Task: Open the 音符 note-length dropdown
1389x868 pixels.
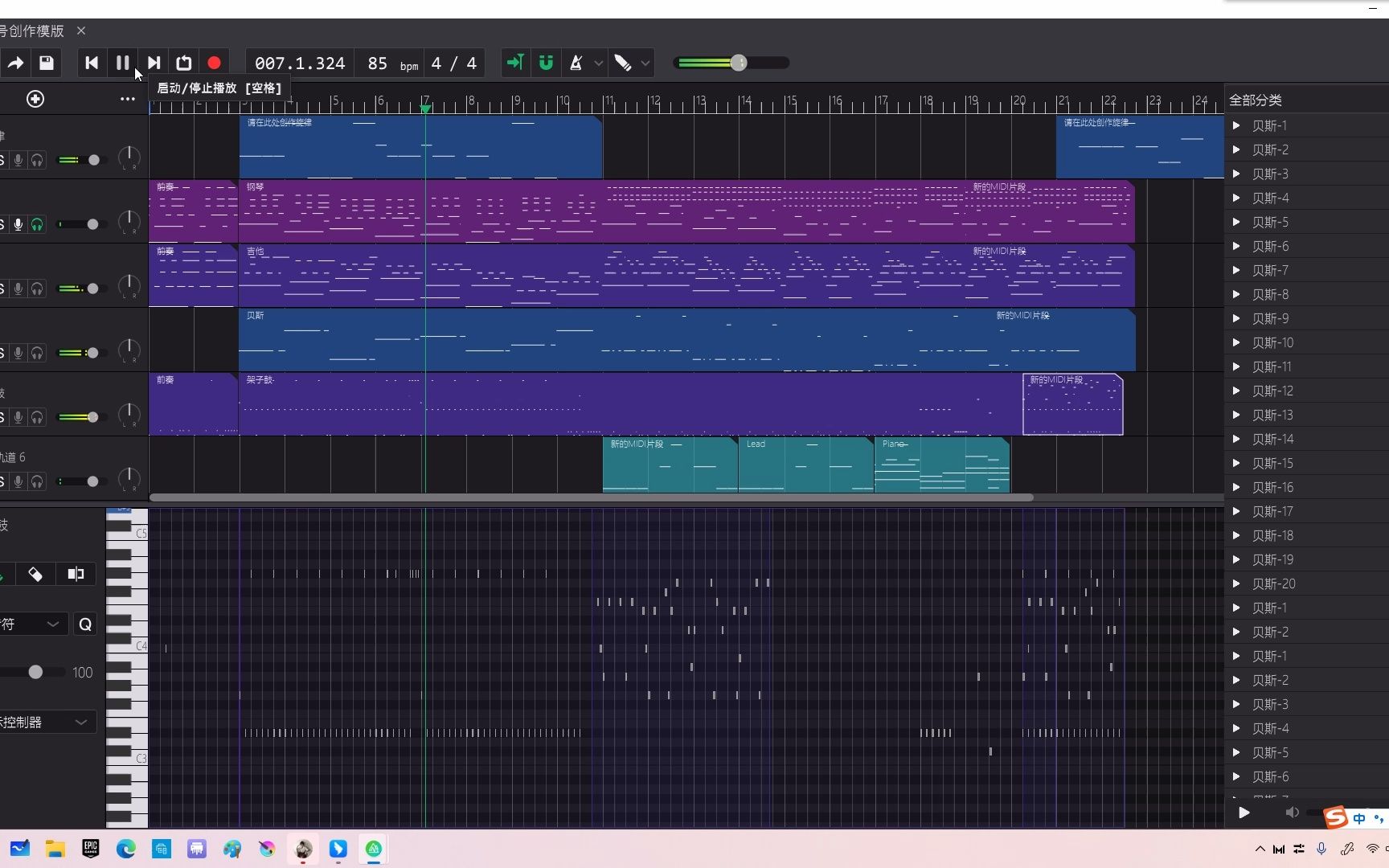Action: [x=32, y=624]
